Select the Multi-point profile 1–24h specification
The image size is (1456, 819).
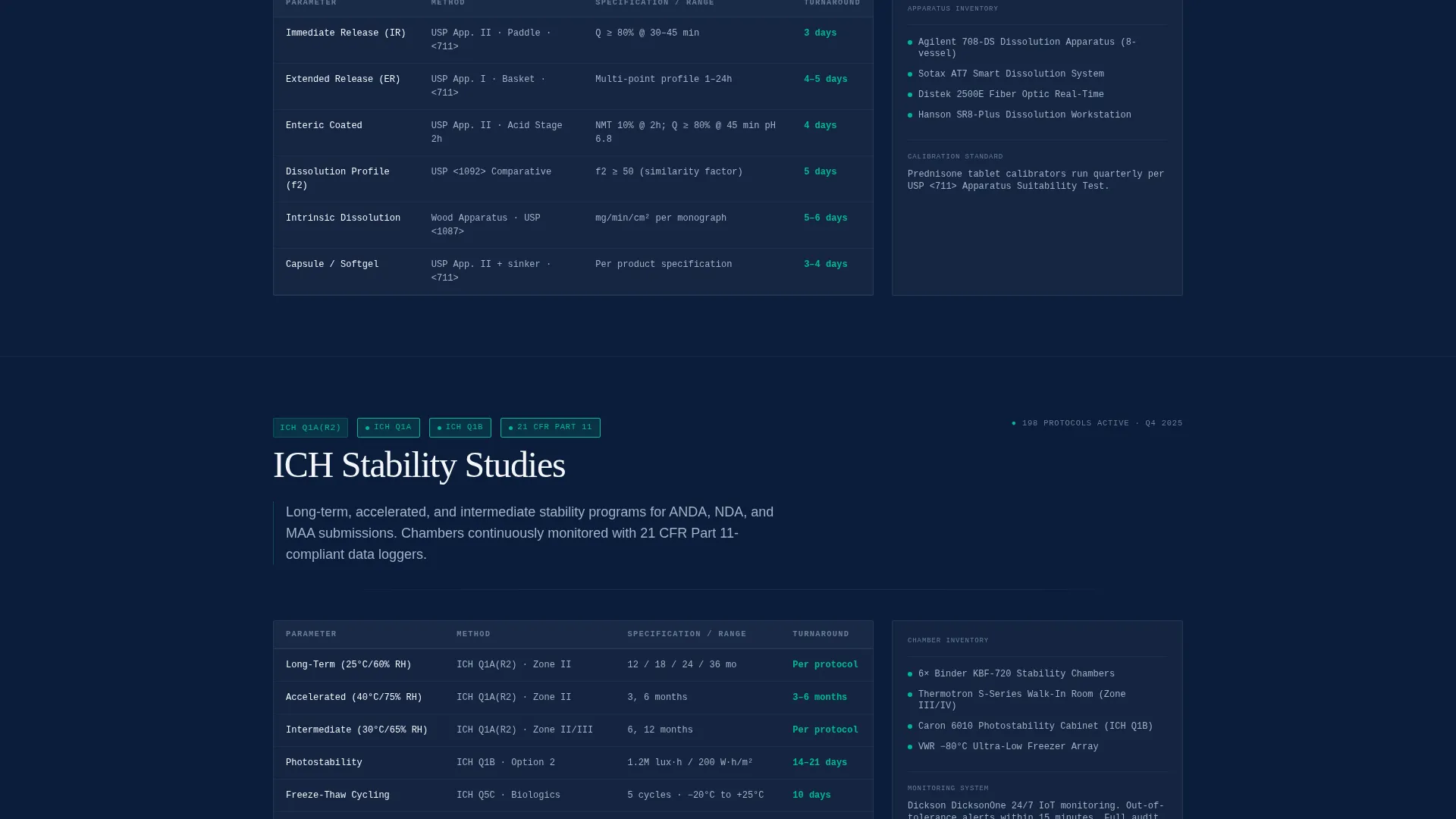(x=664, y=80)
